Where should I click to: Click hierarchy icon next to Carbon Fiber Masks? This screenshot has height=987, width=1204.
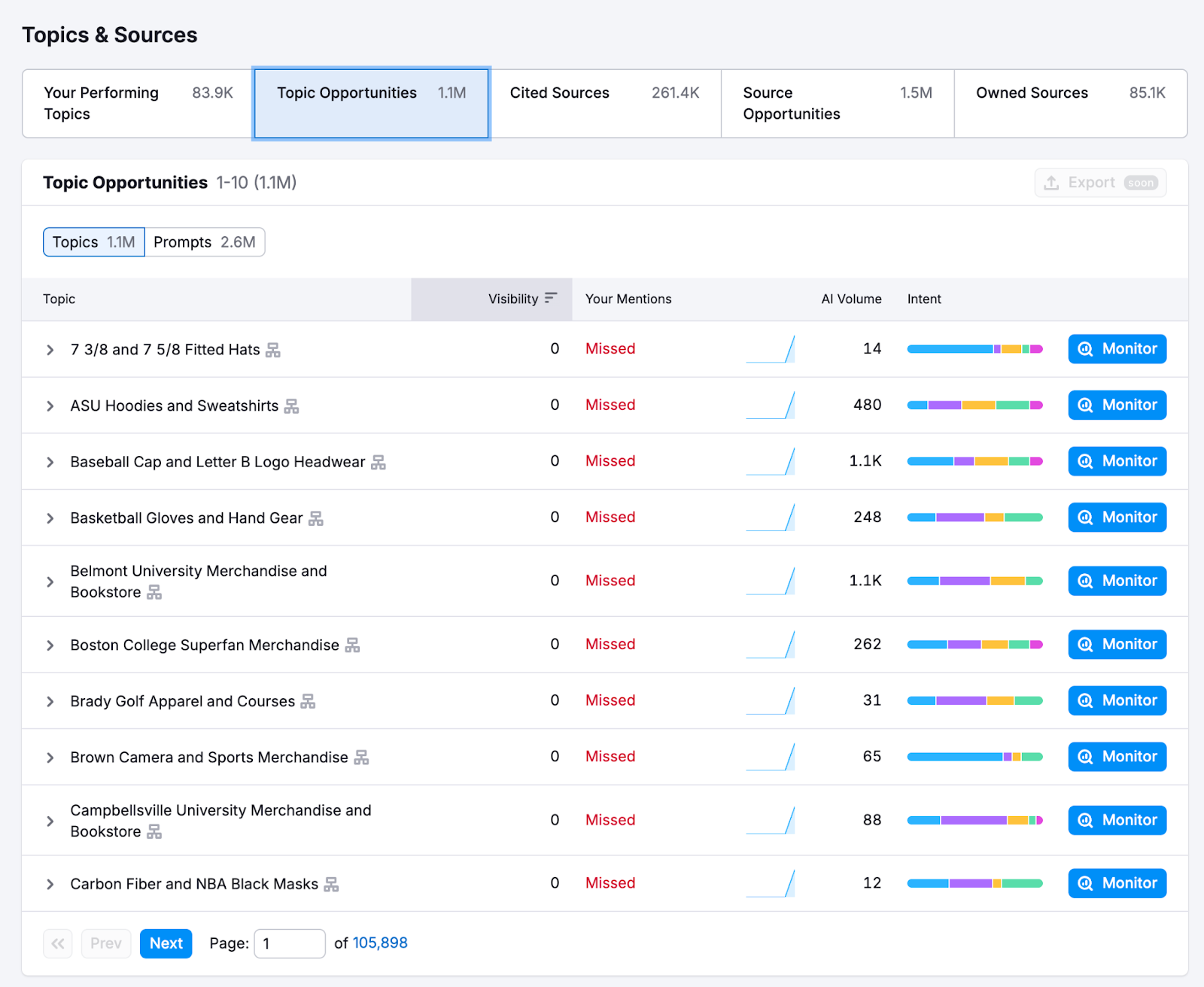pyautogui.click(x=331, y=885)
